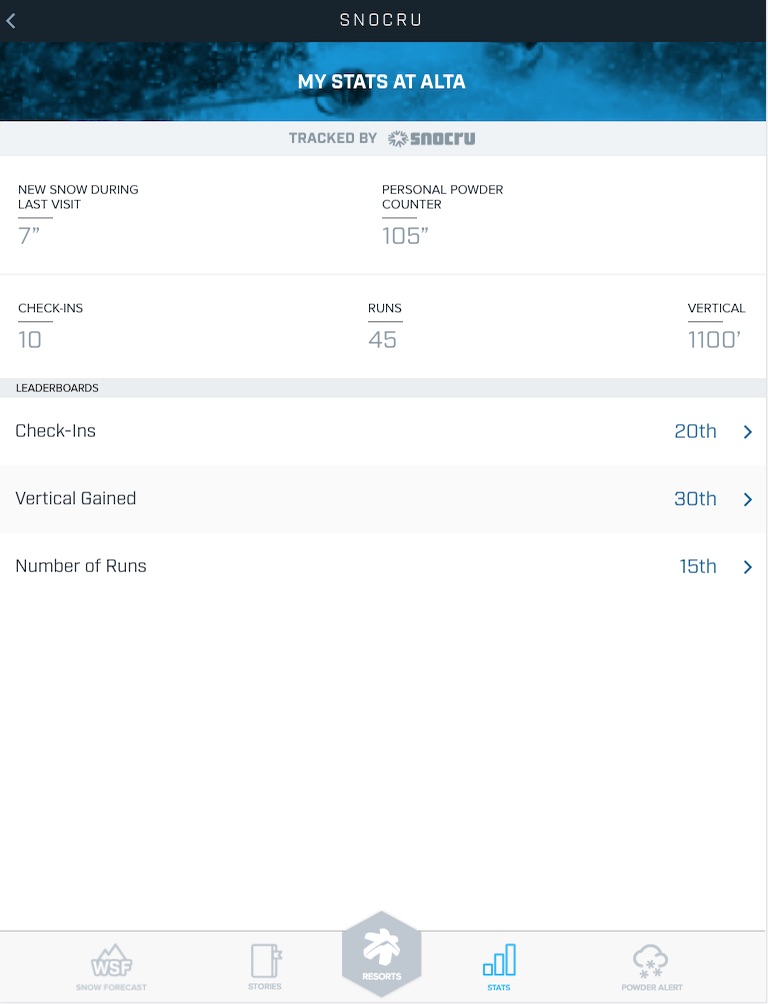This screenshot has width=768, height=1004.
Task: Click New Snow During Last Visit label
Action: click(x=78, y=197)
